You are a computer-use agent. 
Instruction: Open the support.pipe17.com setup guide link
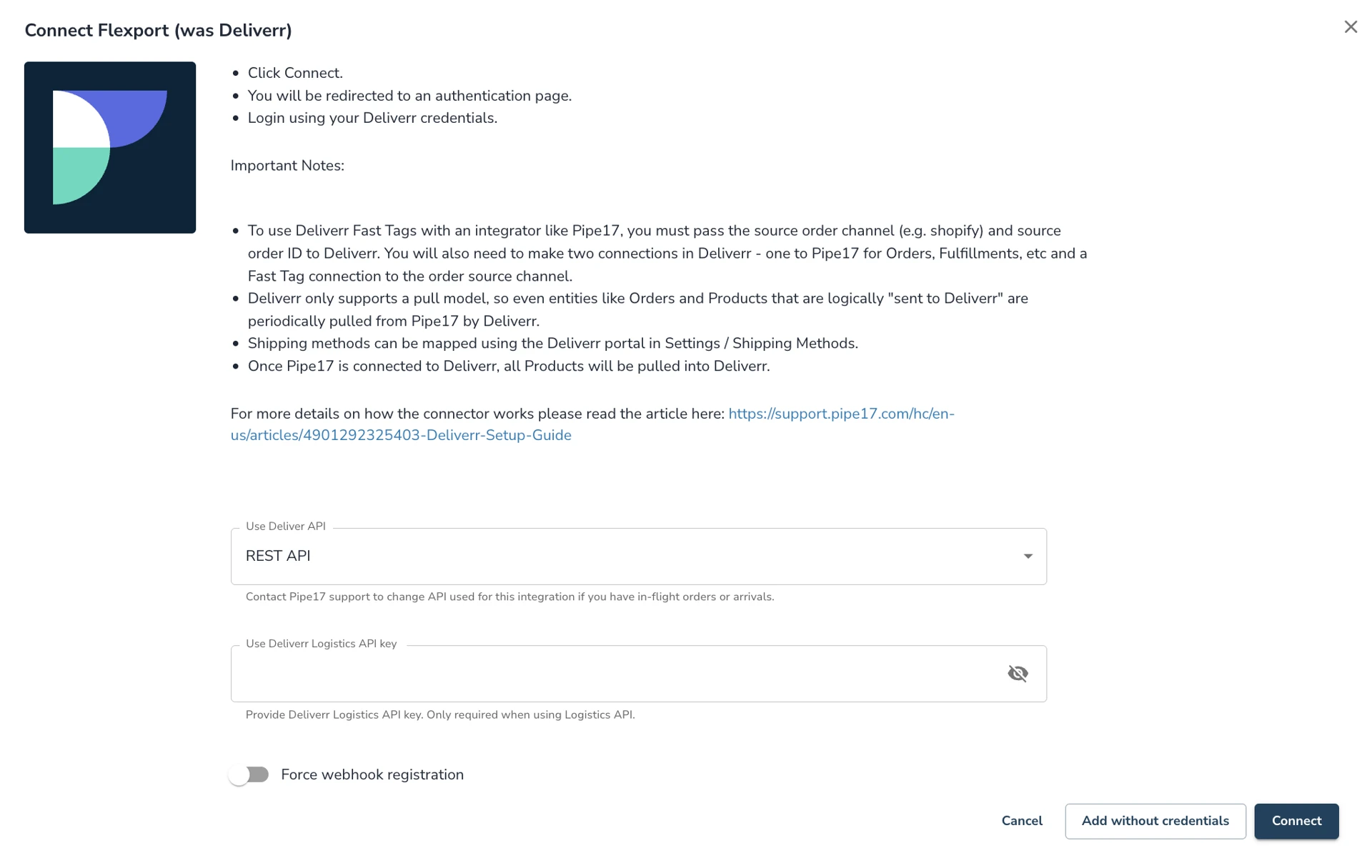pyautogui.click(x=841, y=414)
